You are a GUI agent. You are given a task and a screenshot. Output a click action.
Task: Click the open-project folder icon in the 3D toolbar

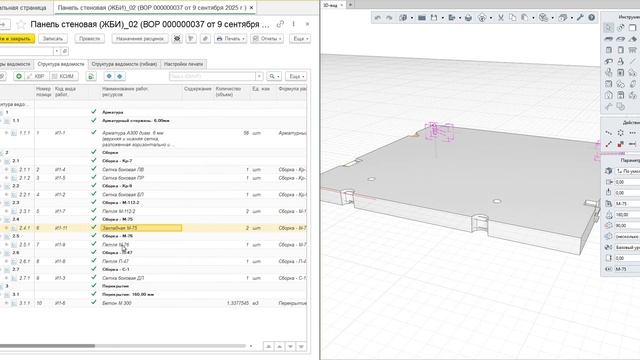(x=422, y=18)
